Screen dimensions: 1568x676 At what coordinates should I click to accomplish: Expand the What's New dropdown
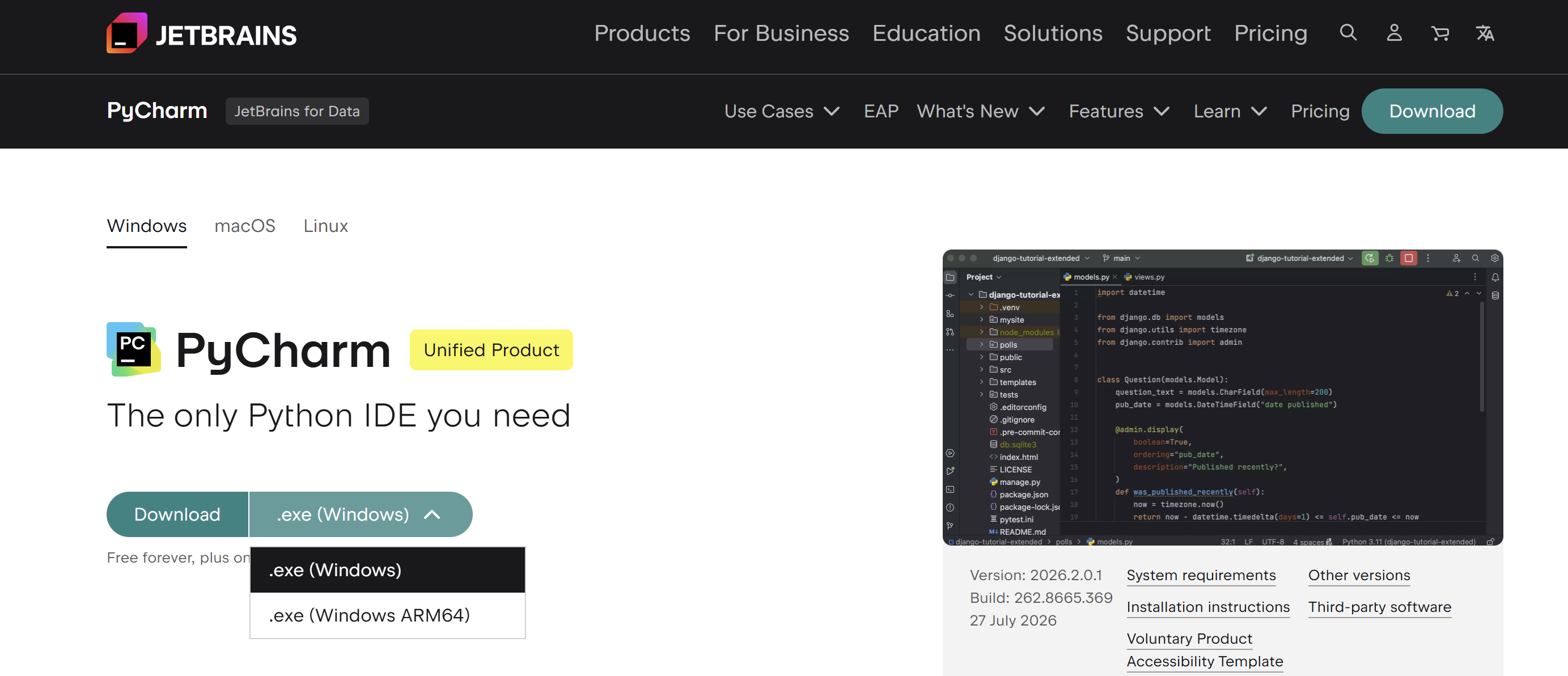click(x=981, y=111)
